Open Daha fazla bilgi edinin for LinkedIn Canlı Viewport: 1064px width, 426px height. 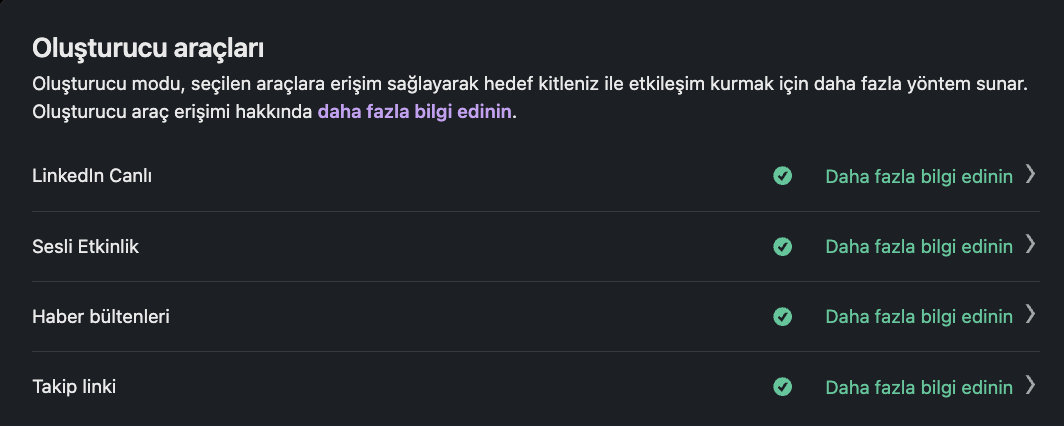919,176
